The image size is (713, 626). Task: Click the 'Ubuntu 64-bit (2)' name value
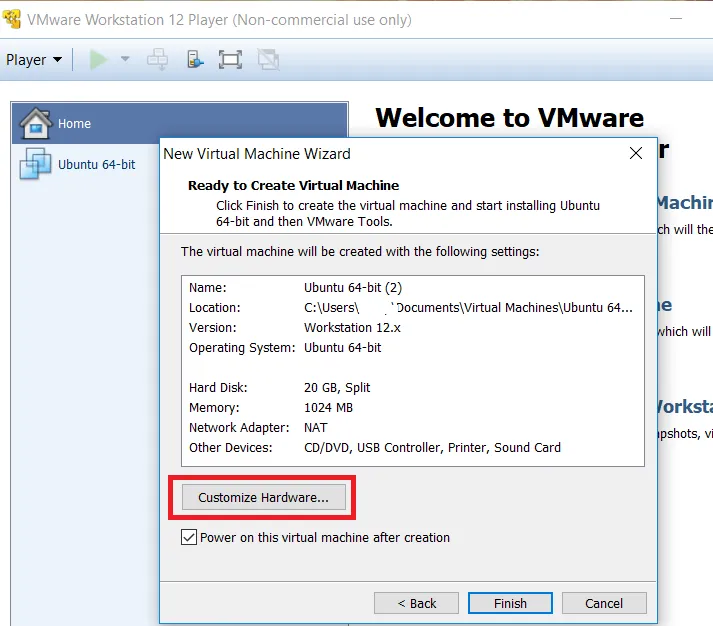353,288
